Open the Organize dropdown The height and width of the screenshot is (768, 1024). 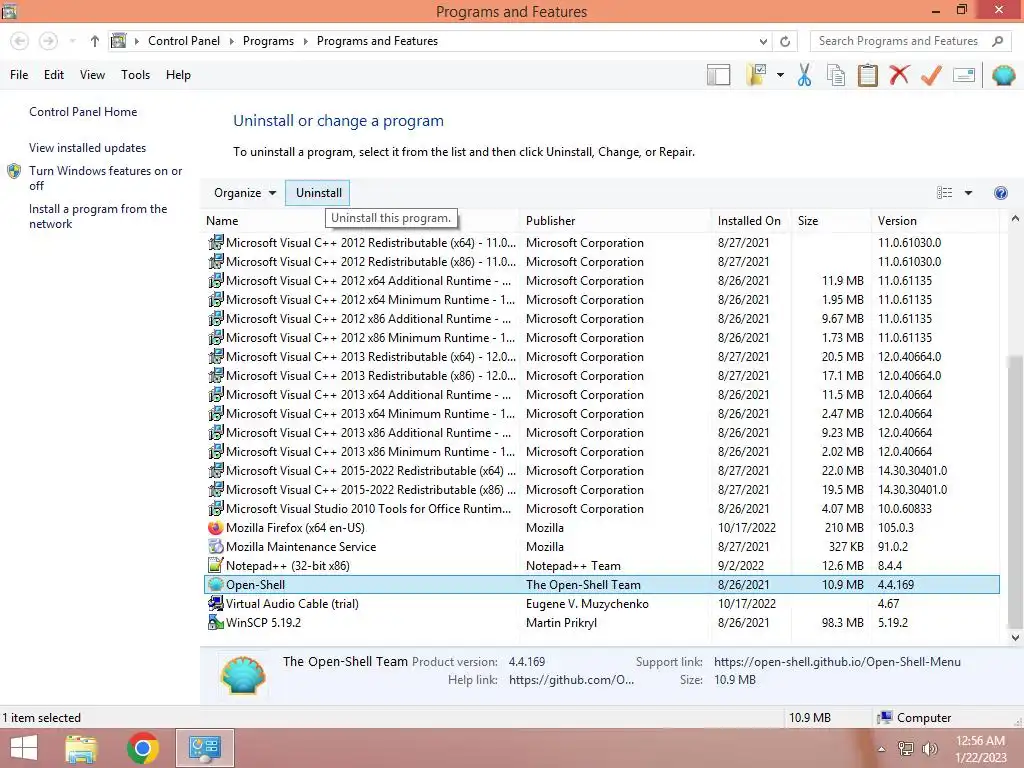click(x=245, y=193)
